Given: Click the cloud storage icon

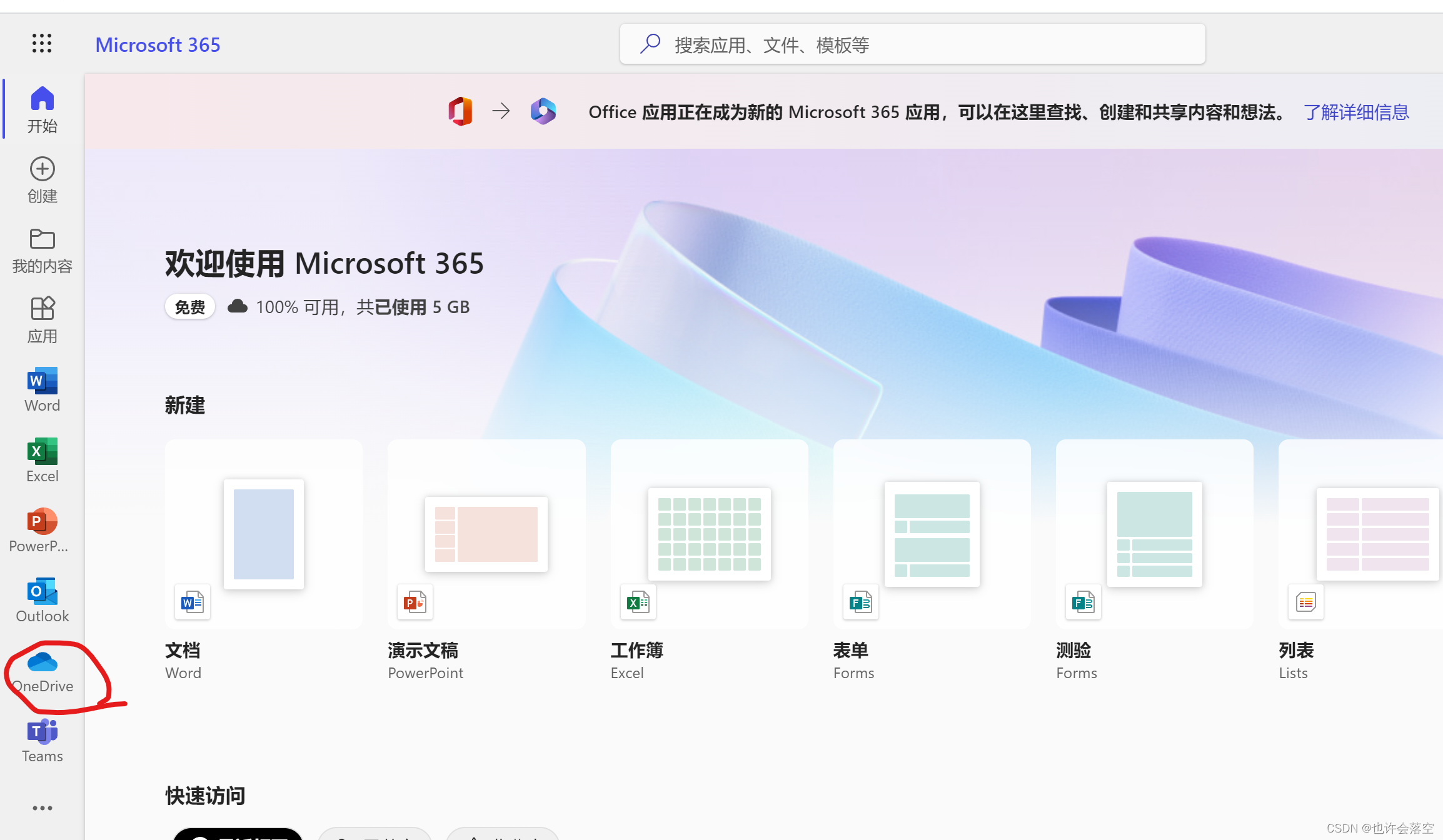Looking at the screenshot, I should 237,306.
